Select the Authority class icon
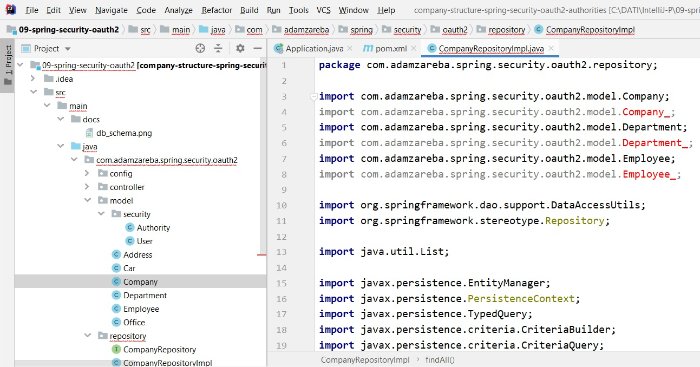The height and width of the screenshot is (367, 700). (130, 227)
